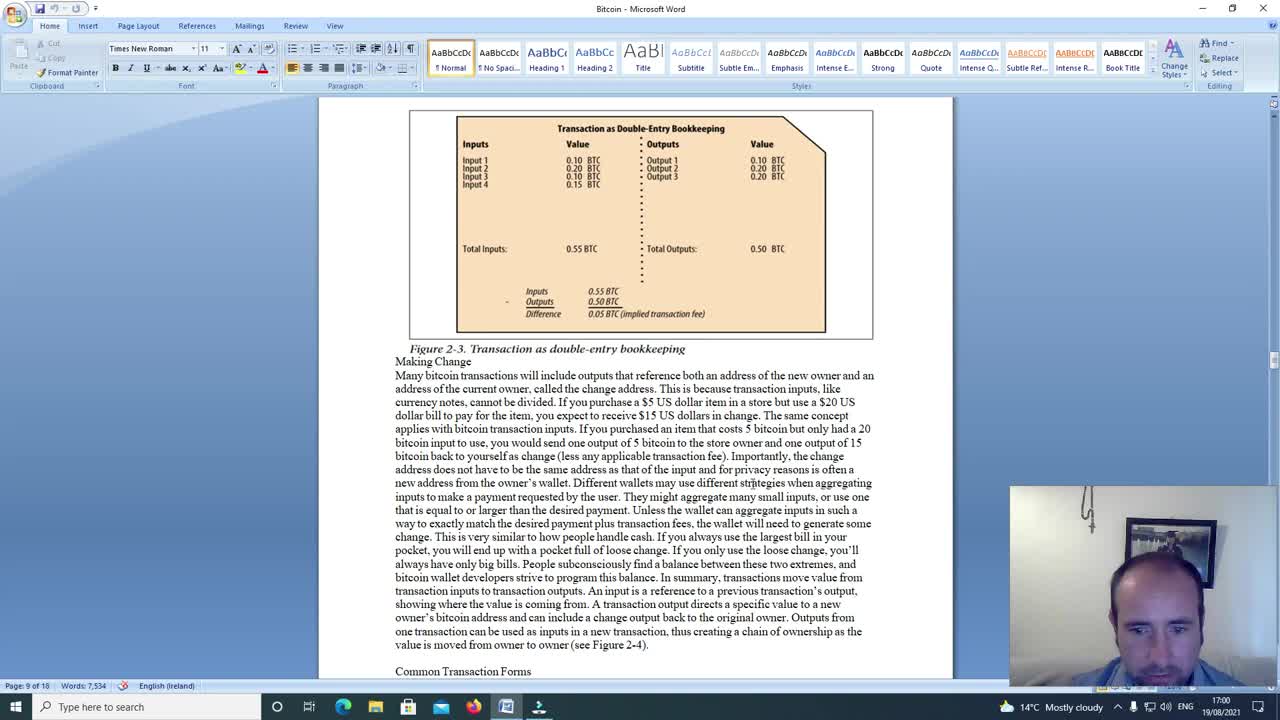The image size is (1280, 720).
Task: Increase paragraph indent
Action: point(376,48)
